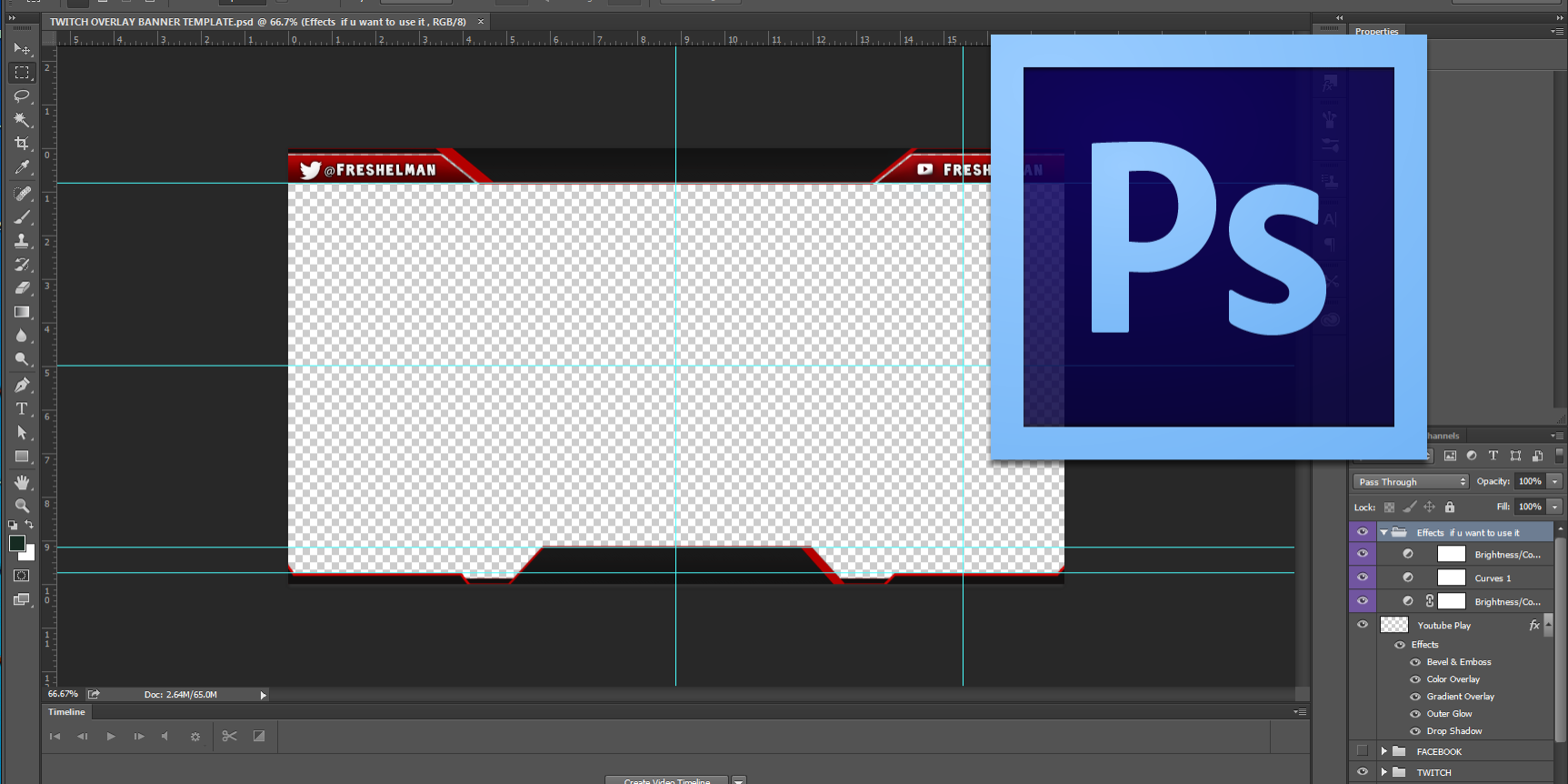This screenshot has width=1568, height=784.
Task: Filter layers by pixel layers icon
Action: pos(1450,456)
